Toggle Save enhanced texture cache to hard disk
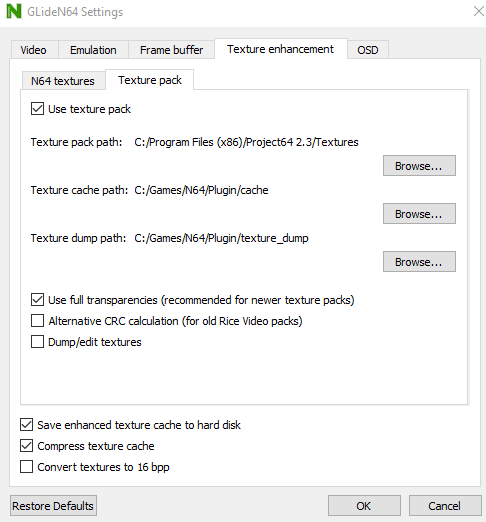The image size is (486, 522). pos(26,425)
